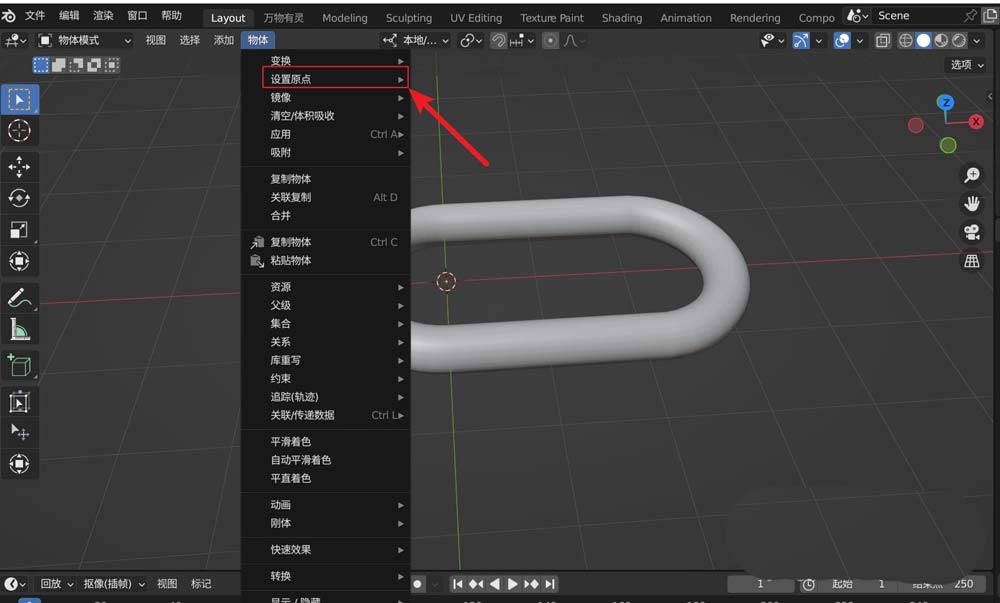Enable proportional editing
1000x603 pixels.
pyautogui.click(x=551, y=40)
